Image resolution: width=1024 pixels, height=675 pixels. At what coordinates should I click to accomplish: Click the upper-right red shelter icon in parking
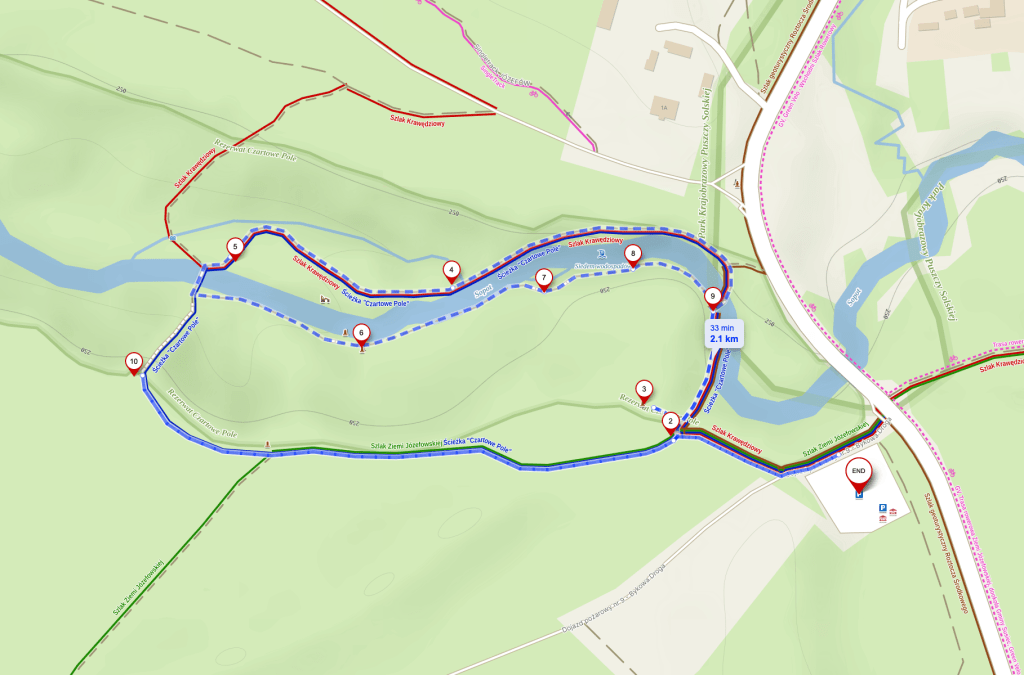[893, 511]
